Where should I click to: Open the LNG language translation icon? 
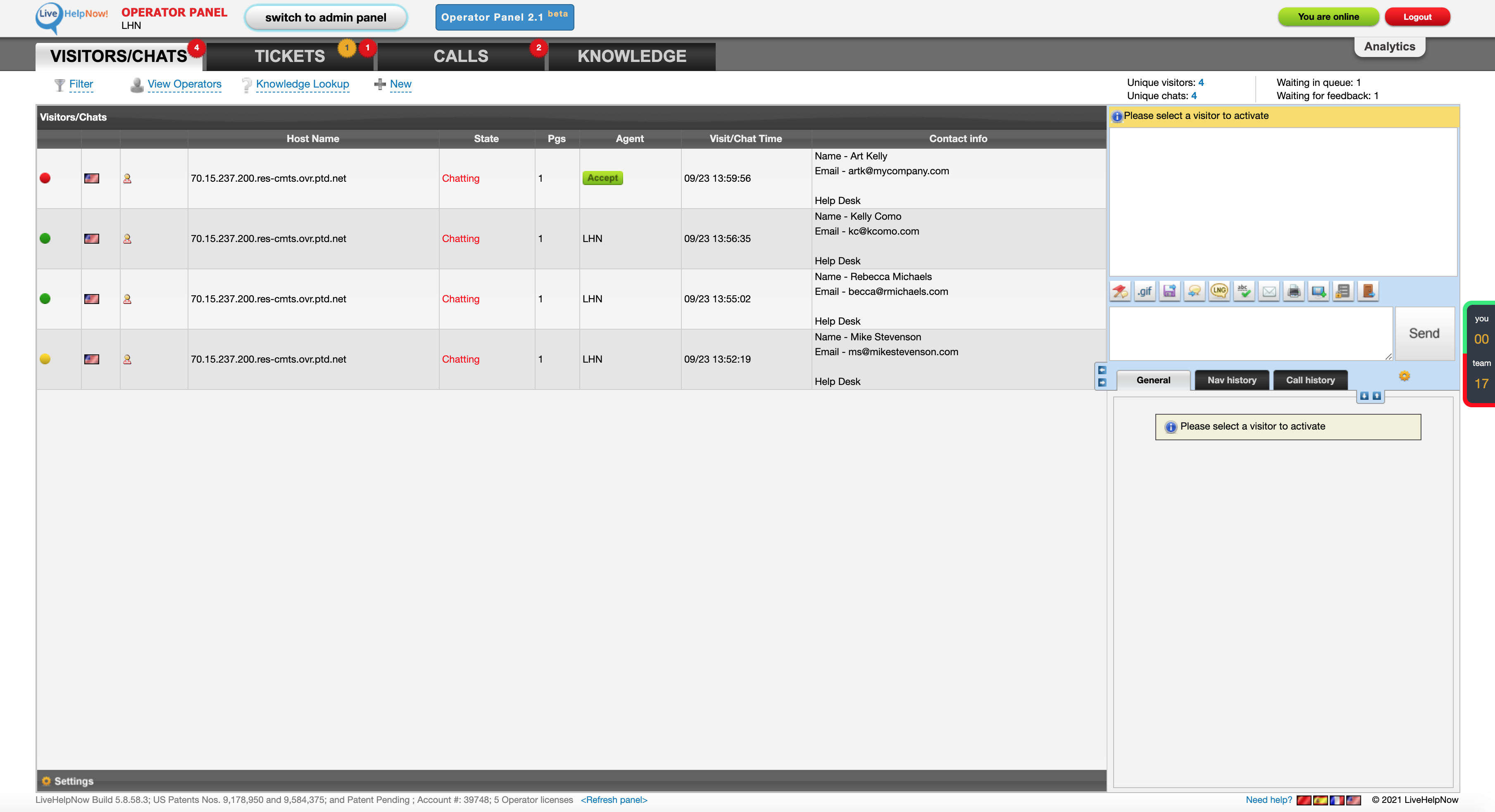pos(1219,291)
